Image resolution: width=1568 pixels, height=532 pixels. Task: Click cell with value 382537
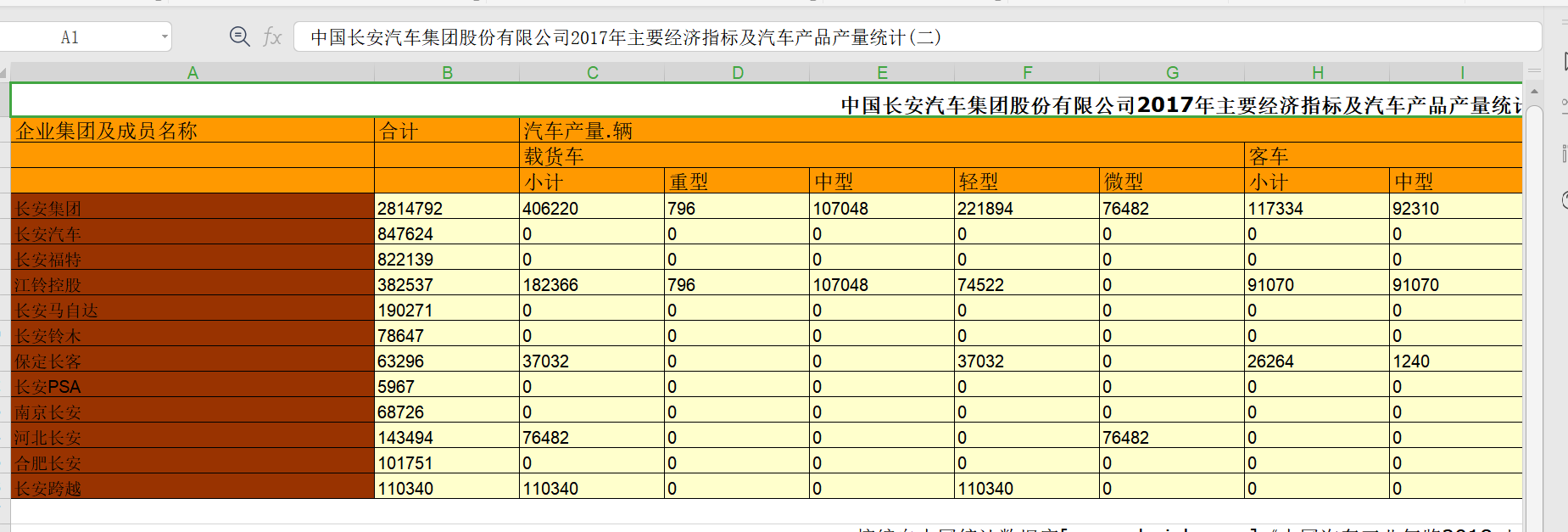[x=447, y=283]
